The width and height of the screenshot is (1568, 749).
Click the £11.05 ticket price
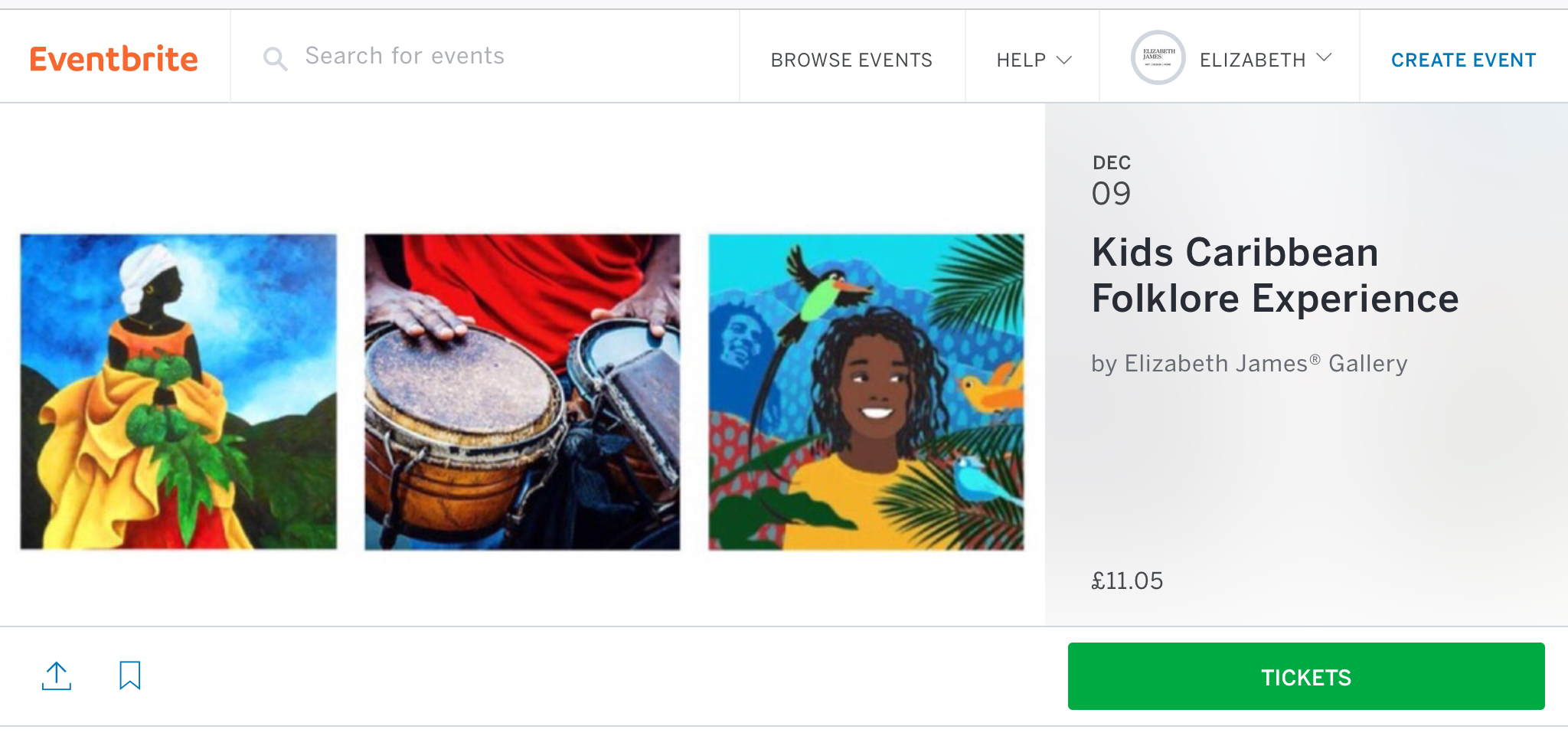pyautogui.click(x=1127, y=581)
